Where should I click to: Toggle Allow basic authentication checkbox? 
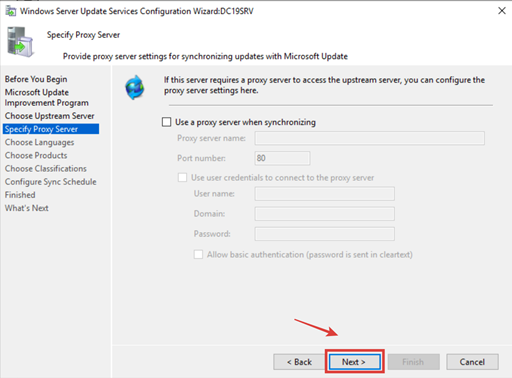click(x=198, y=255)
